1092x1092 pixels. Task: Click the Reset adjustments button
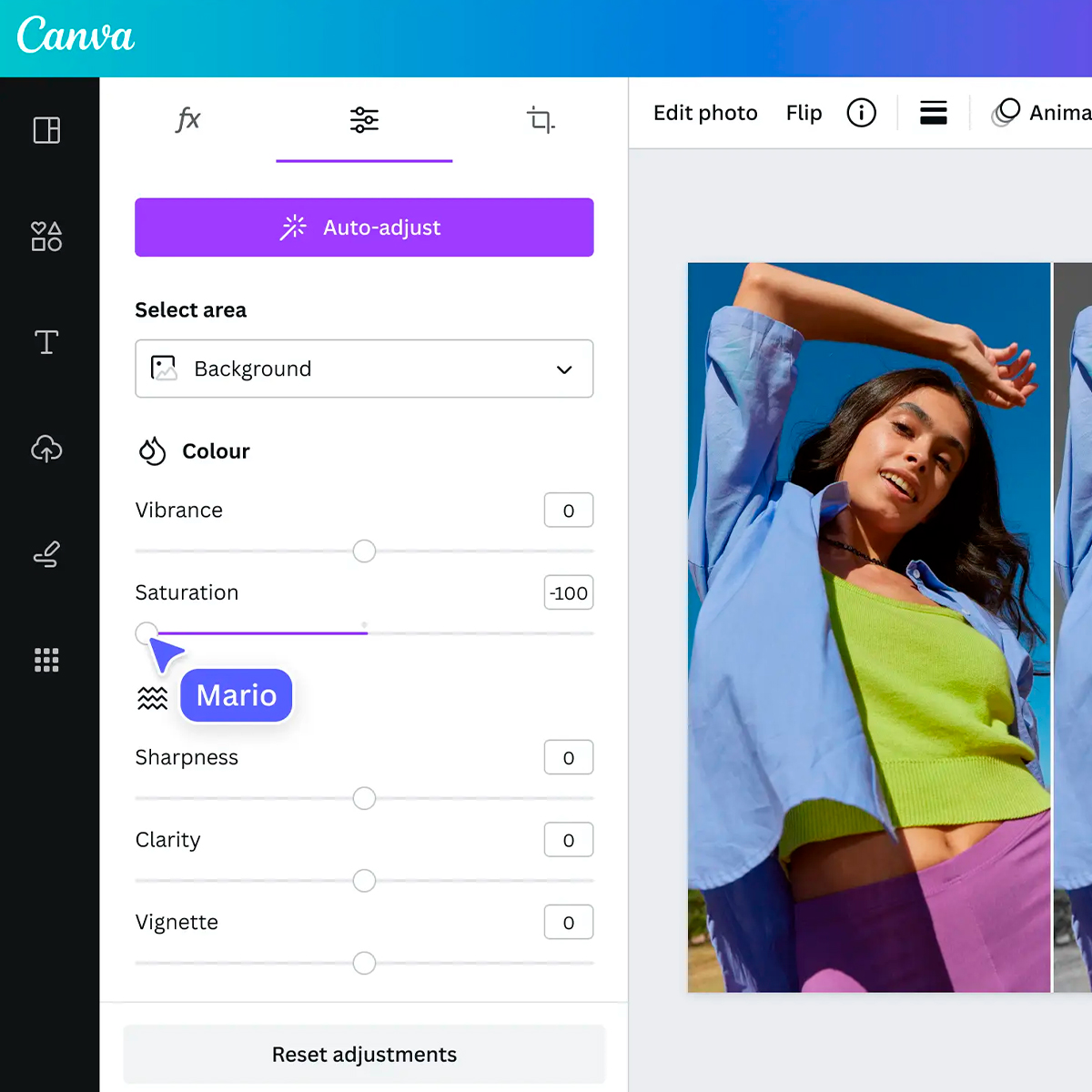[x=364, y=1055]
